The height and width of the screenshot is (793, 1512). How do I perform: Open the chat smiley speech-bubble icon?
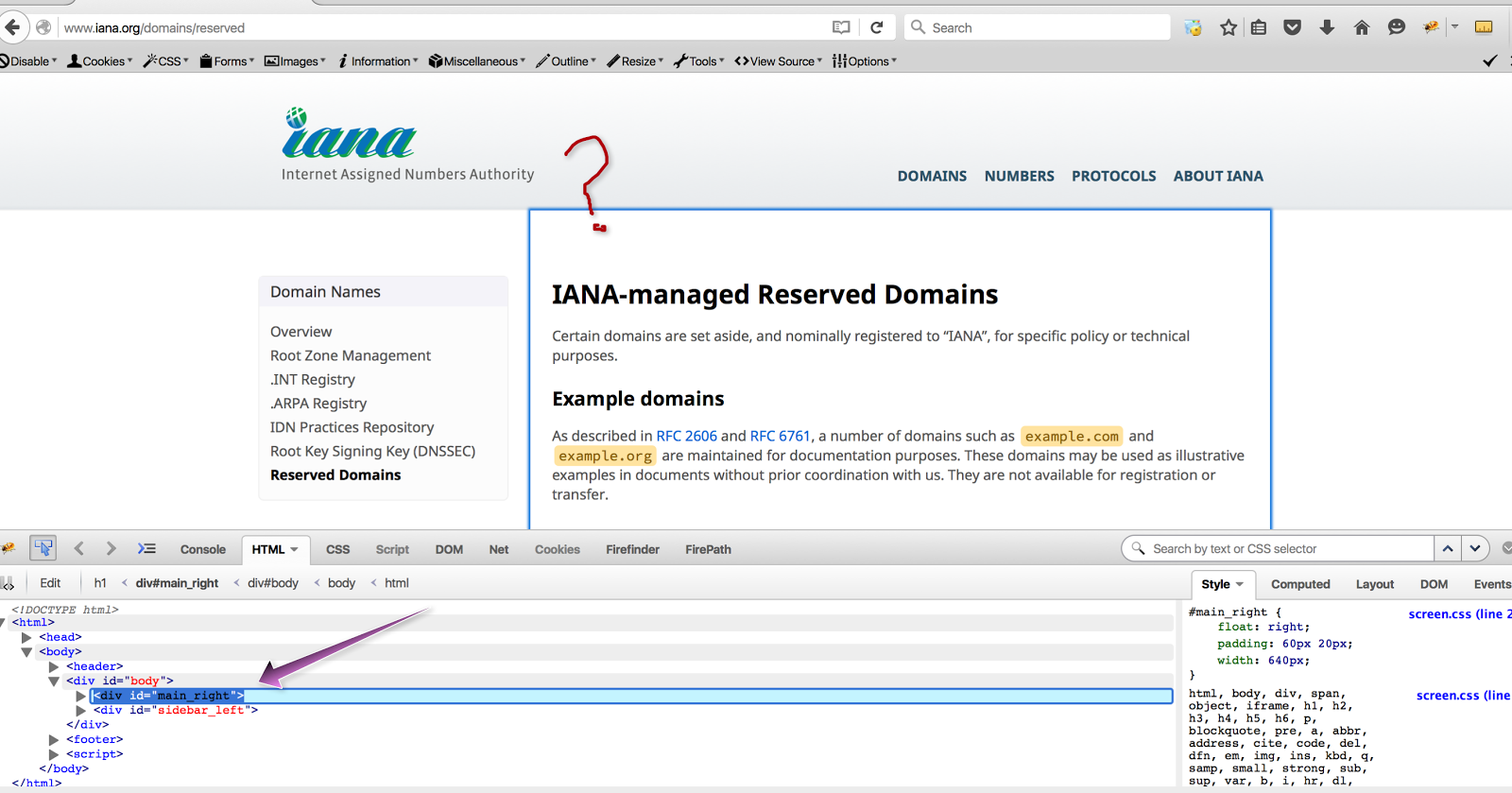[x=1397, y=27]
